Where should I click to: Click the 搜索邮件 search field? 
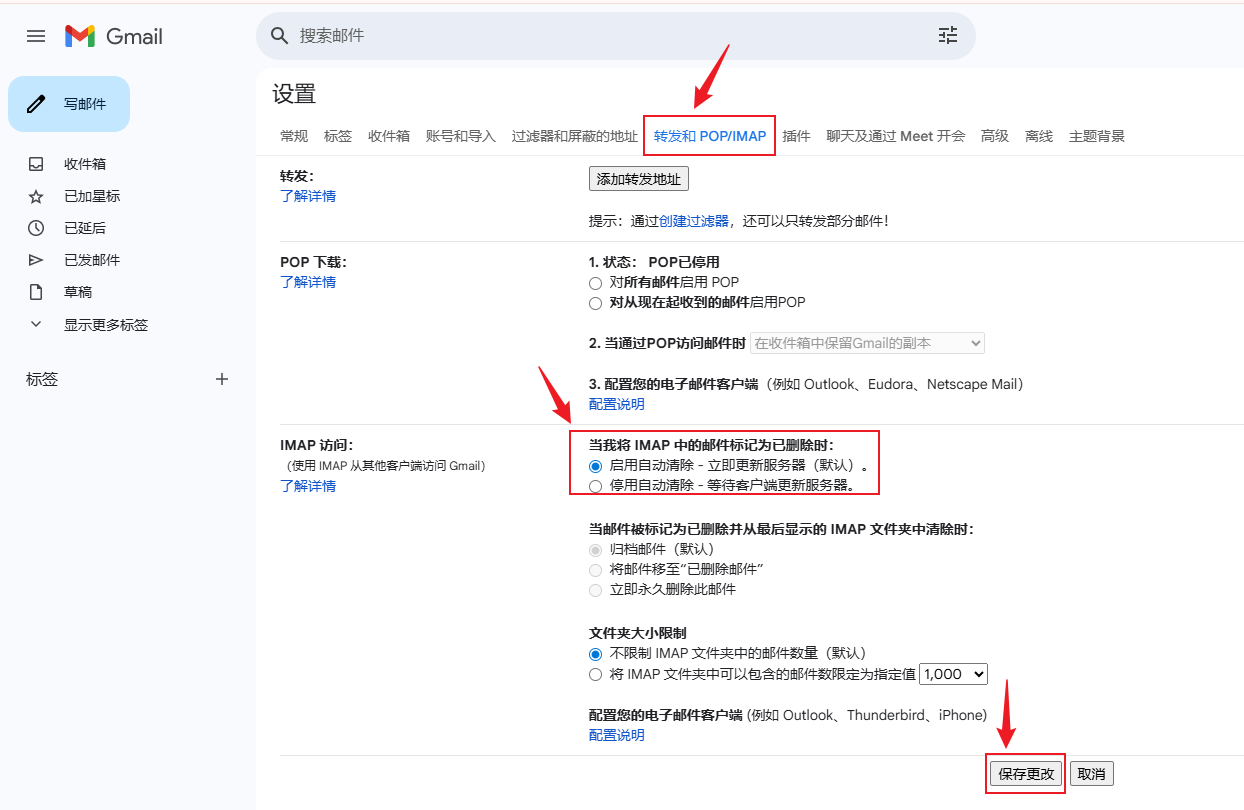point(600,36)
